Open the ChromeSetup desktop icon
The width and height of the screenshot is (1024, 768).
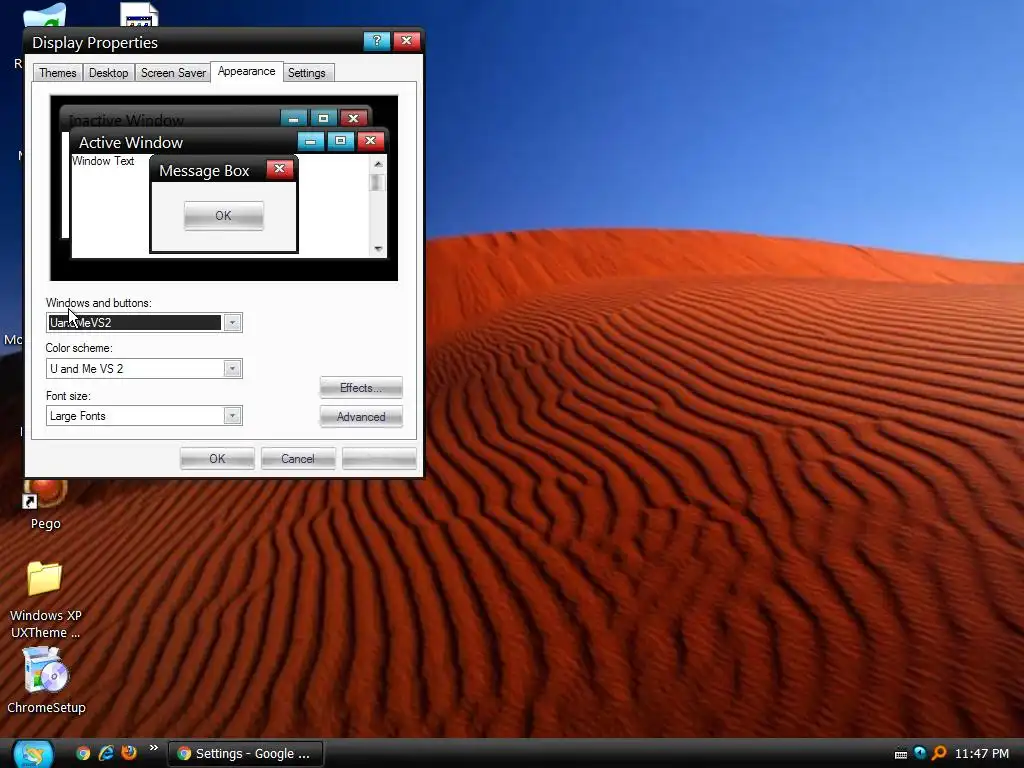pyautogui.click(x=46, y=680)
